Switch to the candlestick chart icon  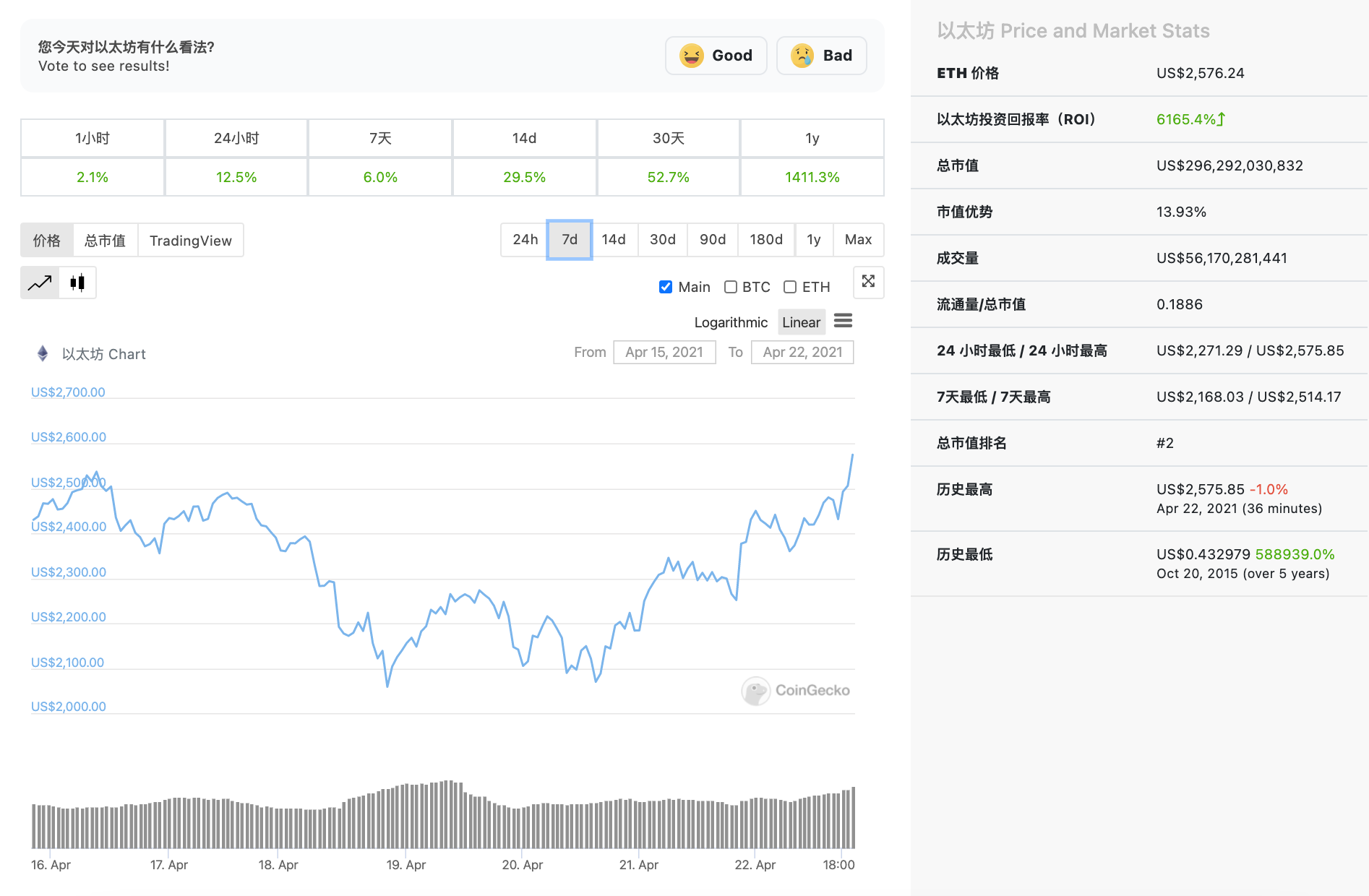pyautogui.click(x=78, y=283)
